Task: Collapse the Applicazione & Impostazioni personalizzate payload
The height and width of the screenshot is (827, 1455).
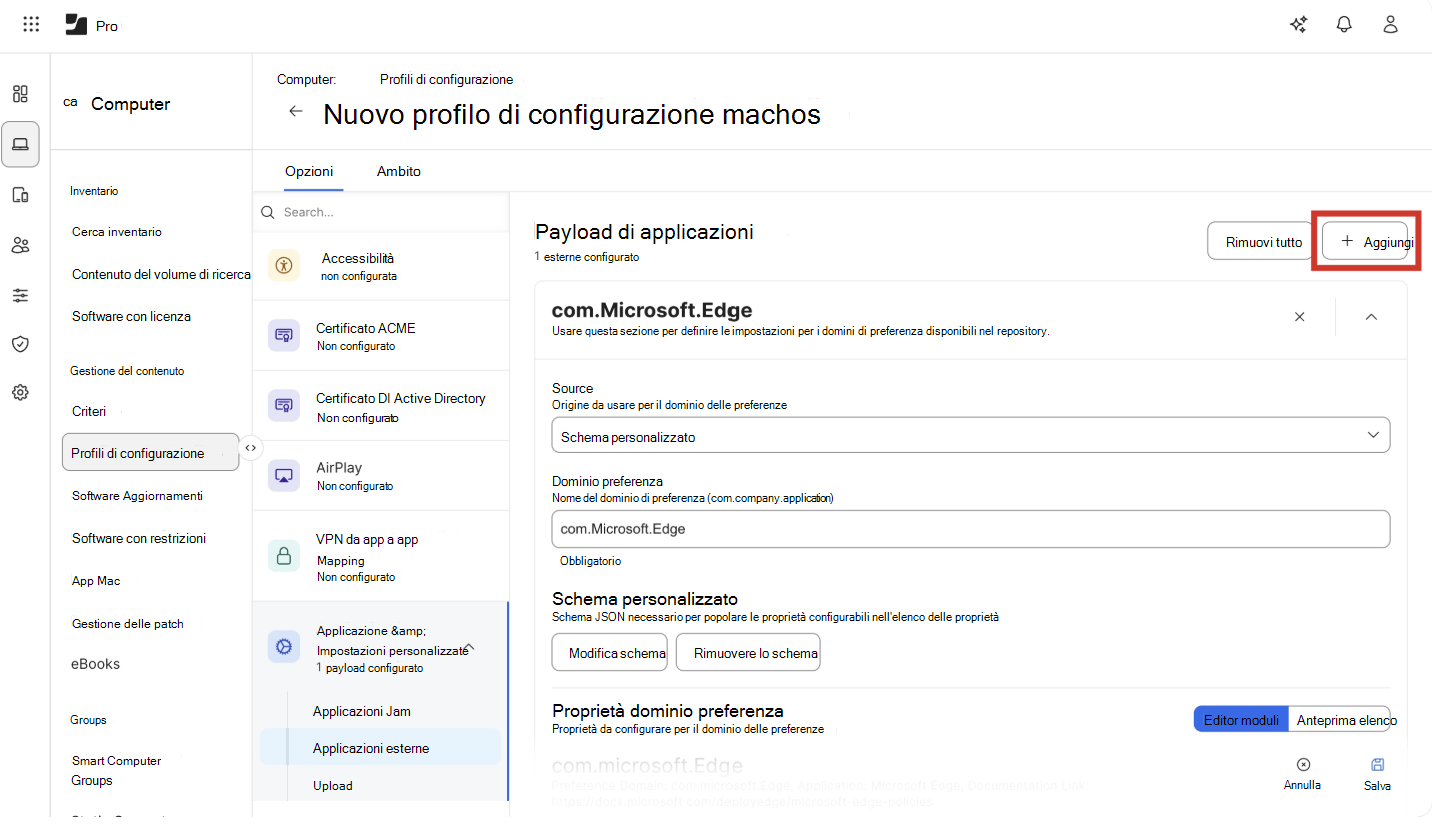Action: [470, 647]
